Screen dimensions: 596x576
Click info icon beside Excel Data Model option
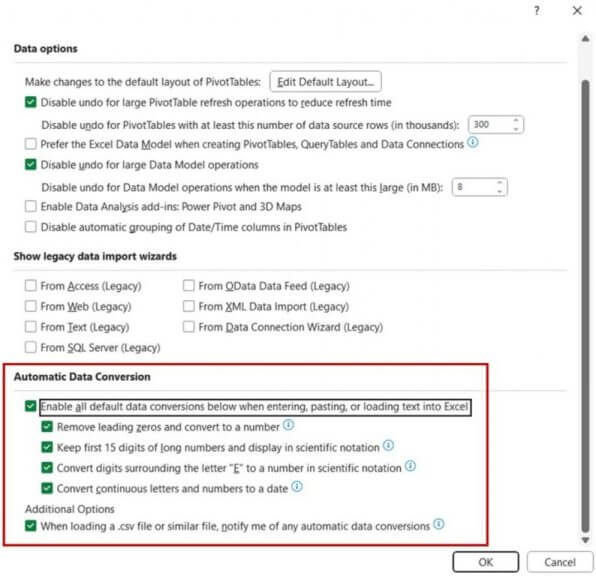coord(472,143)
